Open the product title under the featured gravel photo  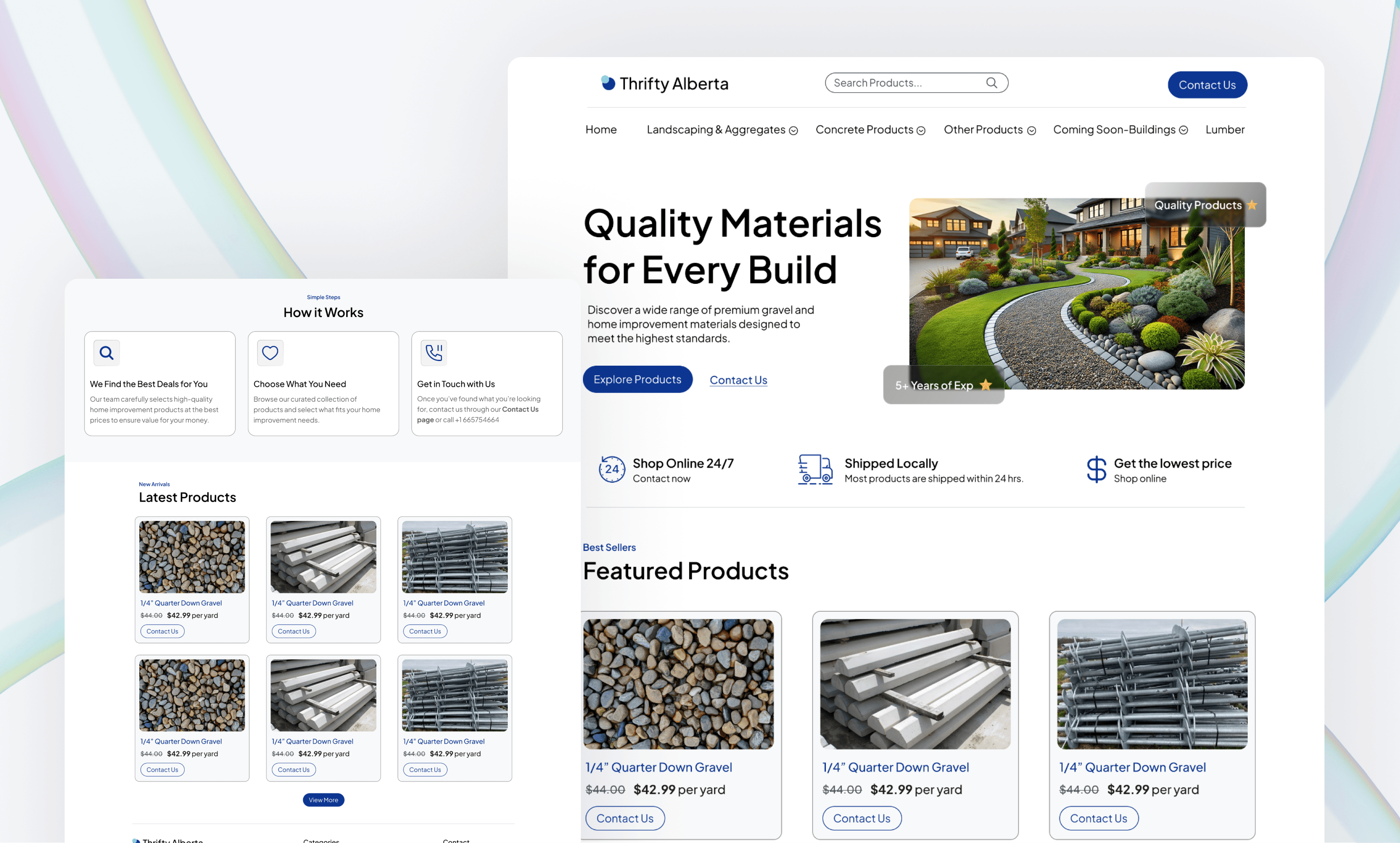658,767
